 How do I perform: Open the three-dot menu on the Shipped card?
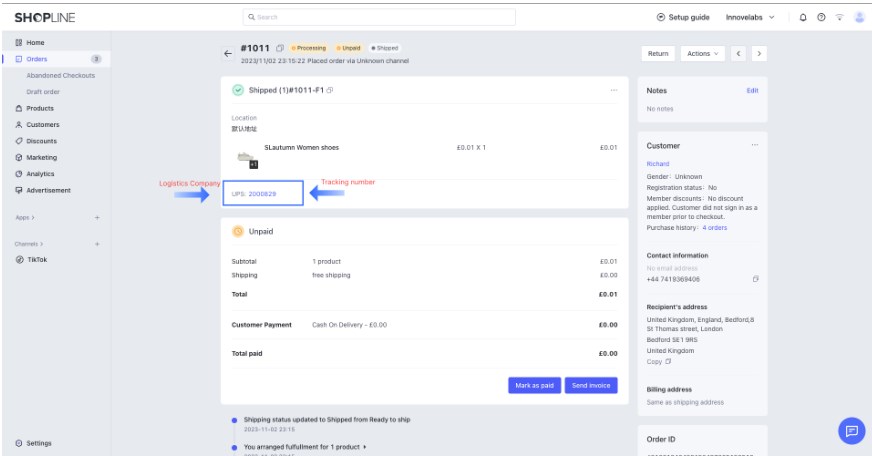pyautogui.click(x=613, y=90)
